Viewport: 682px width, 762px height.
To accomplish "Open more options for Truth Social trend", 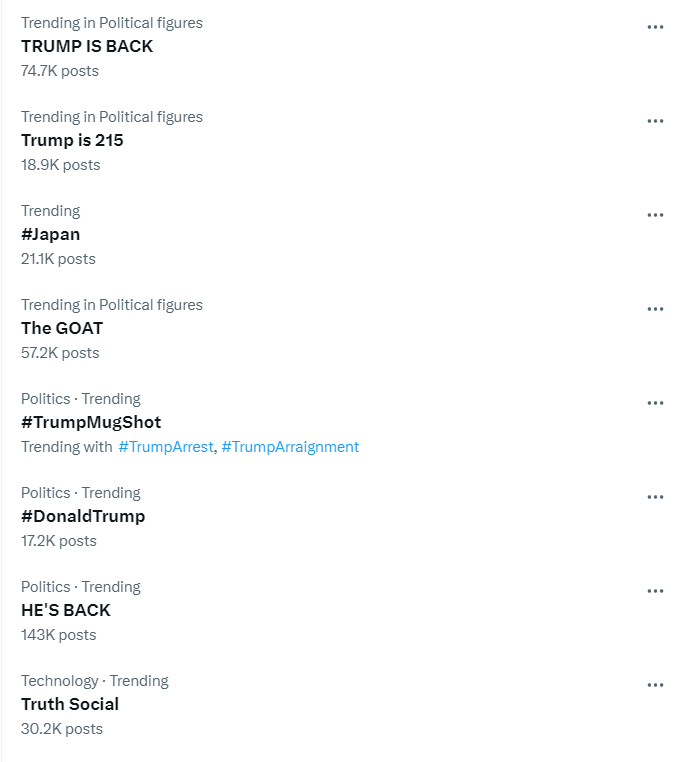I will pyautogui.click(x=655, y=685).
